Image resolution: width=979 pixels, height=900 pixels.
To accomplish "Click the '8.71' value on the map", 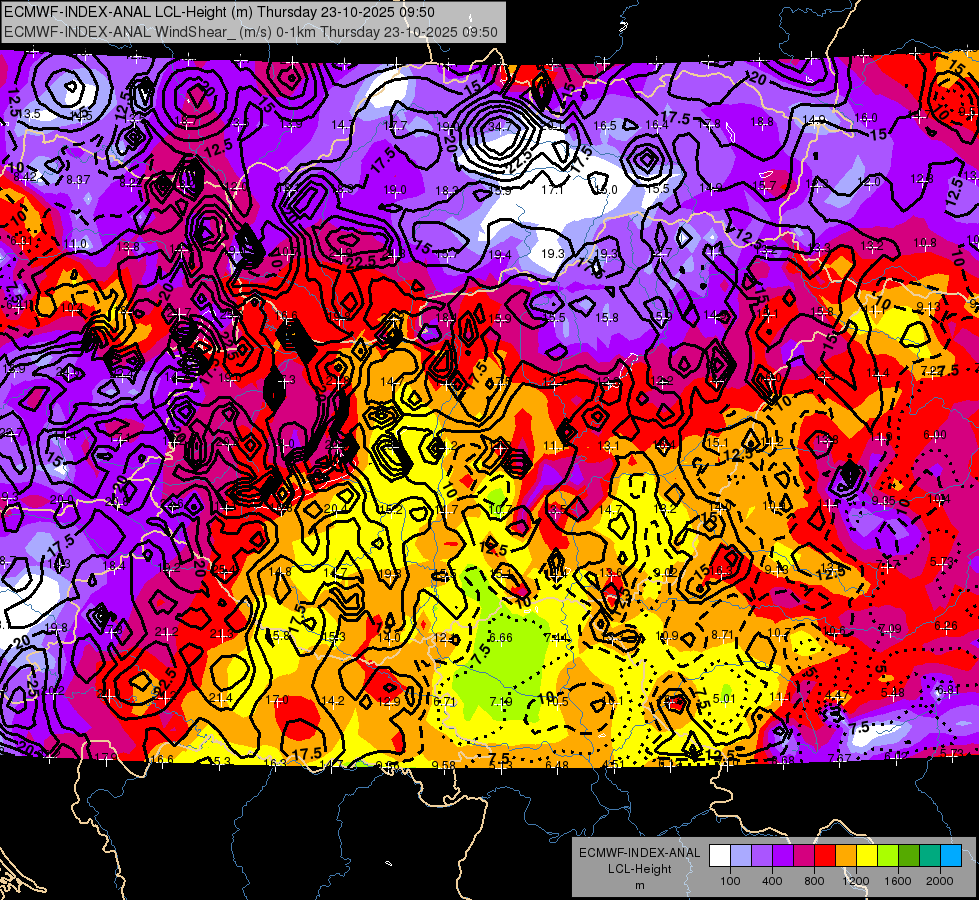I will 722,635.
